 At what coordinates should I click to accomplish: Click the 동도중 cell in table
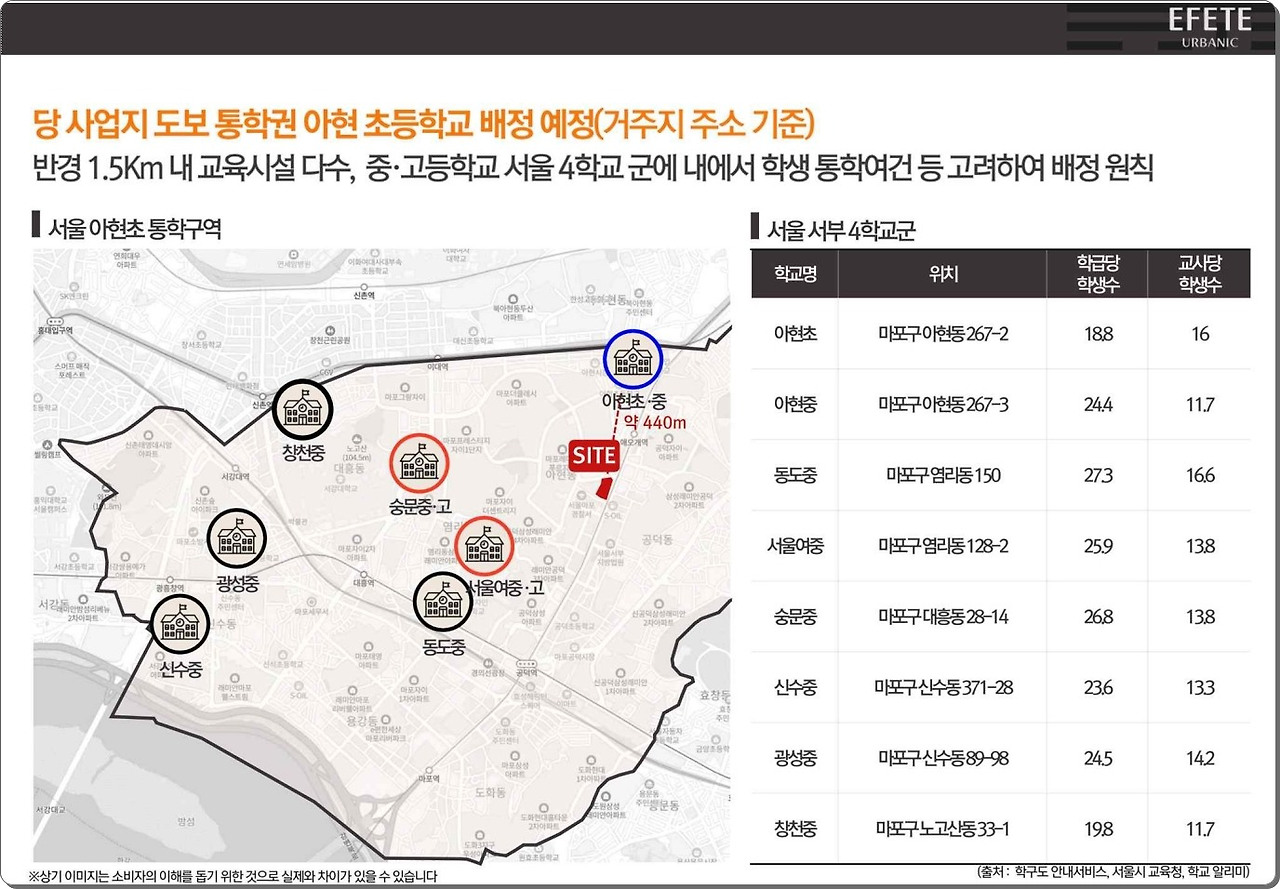[795, 475]
